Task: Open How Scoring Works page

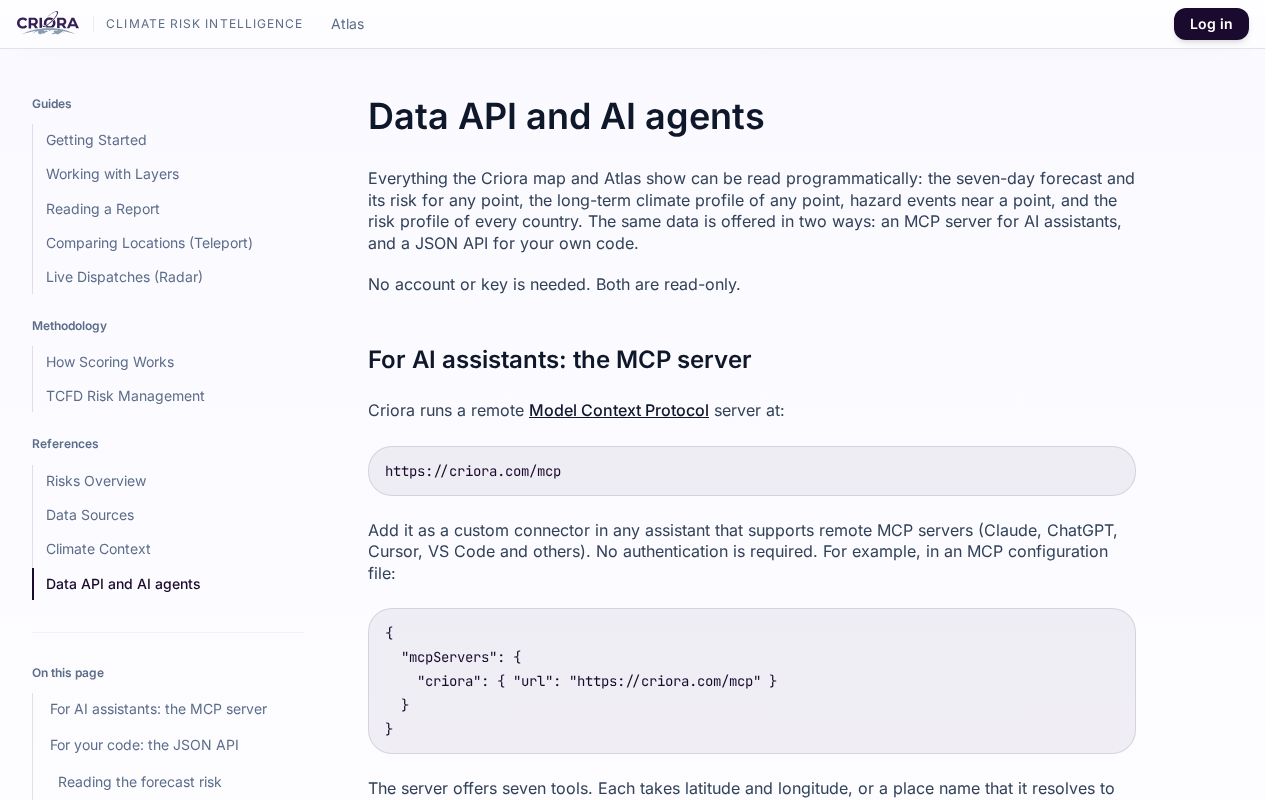Action: [110, 362]
